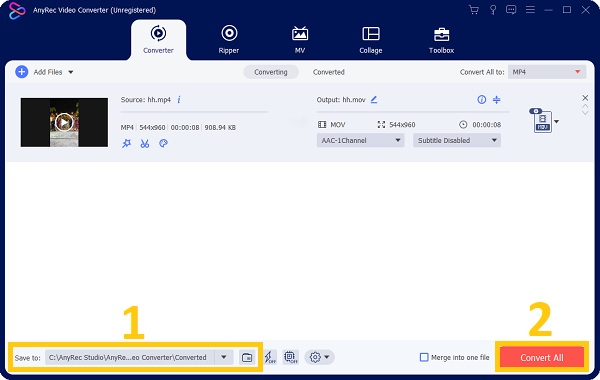This screenshot has width=600, height=380.
Task: Click the output duration 00:00:08
Action: [486, 125]
